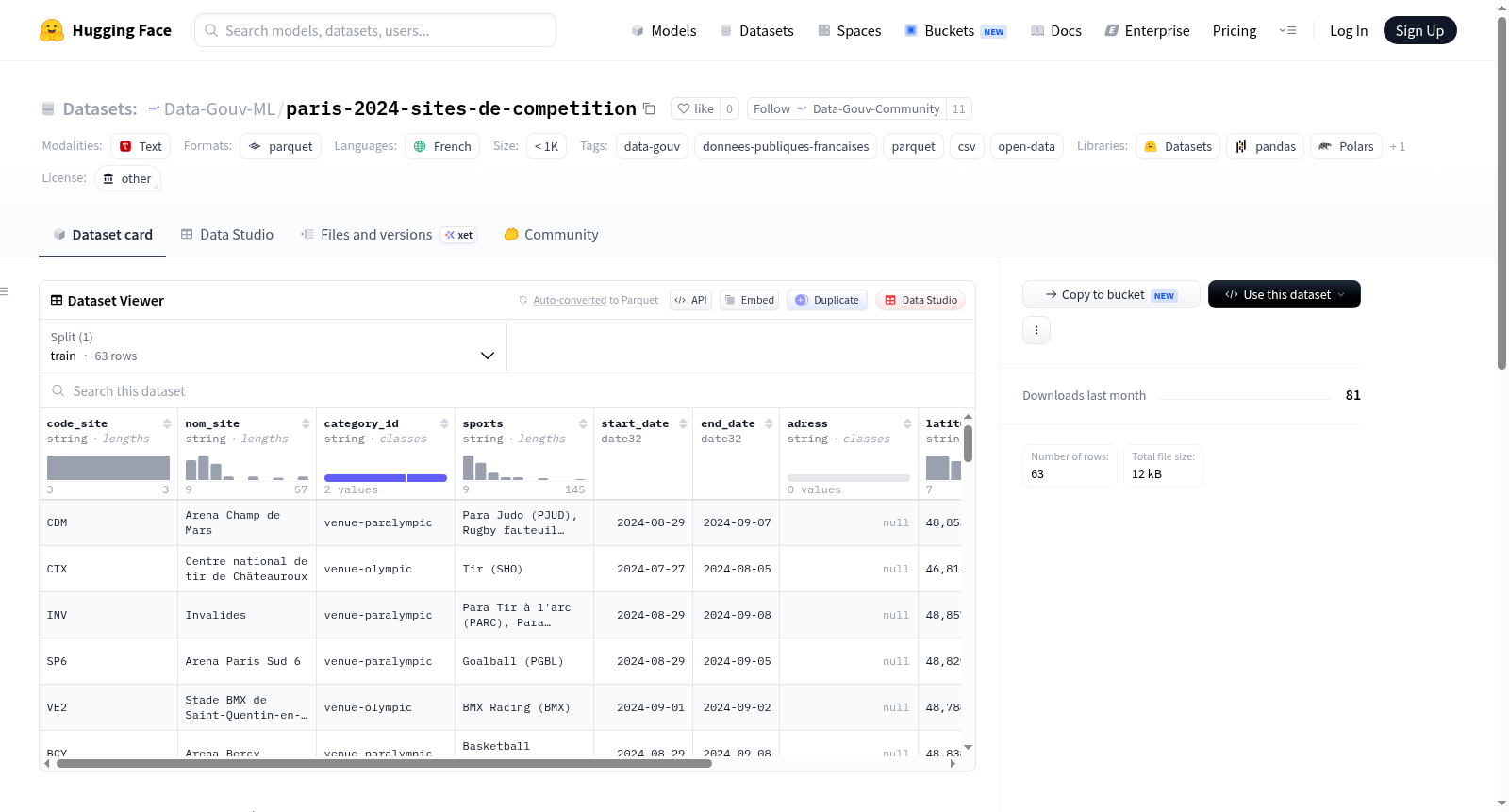The width and height of the screenshot is (1509, 812).
Task: Switch to the Files and versions tab
Action: [x=389, y=235]
